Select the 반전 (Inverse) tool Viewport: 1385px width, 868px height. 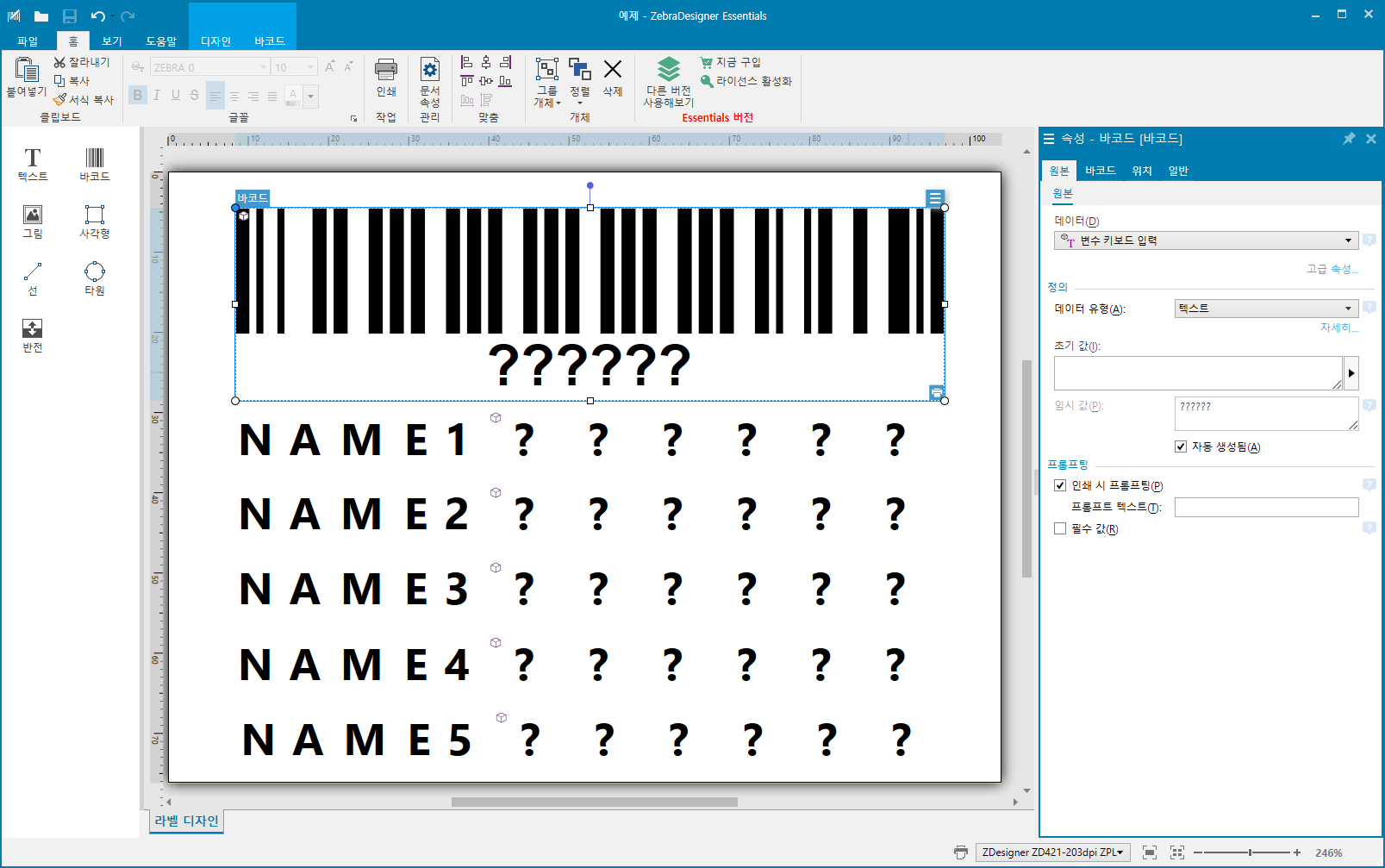pyautogui.click(x=33, y=335)
